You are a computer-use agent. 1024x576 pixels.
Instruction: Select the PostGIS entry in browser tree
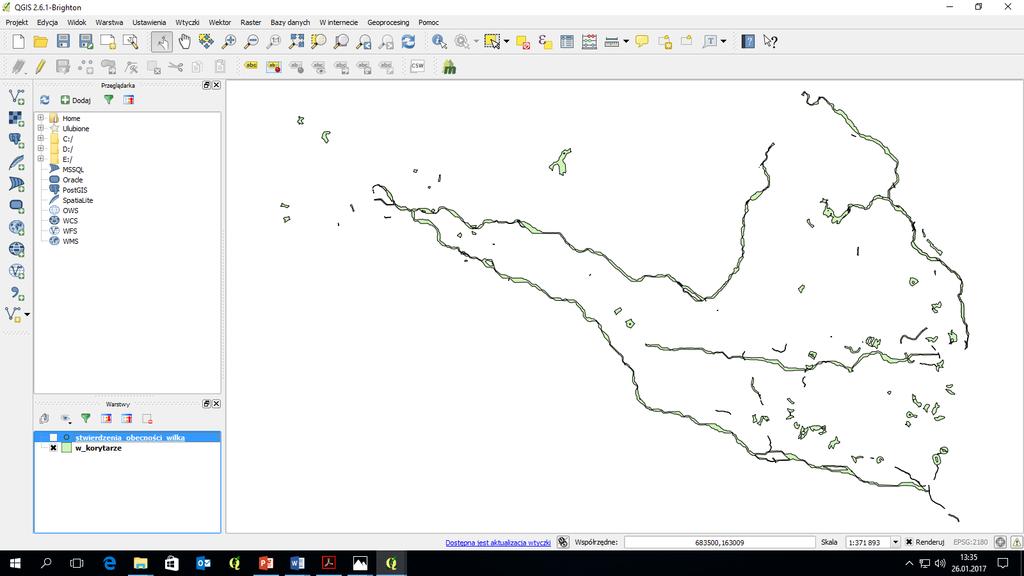pos(75,190)
